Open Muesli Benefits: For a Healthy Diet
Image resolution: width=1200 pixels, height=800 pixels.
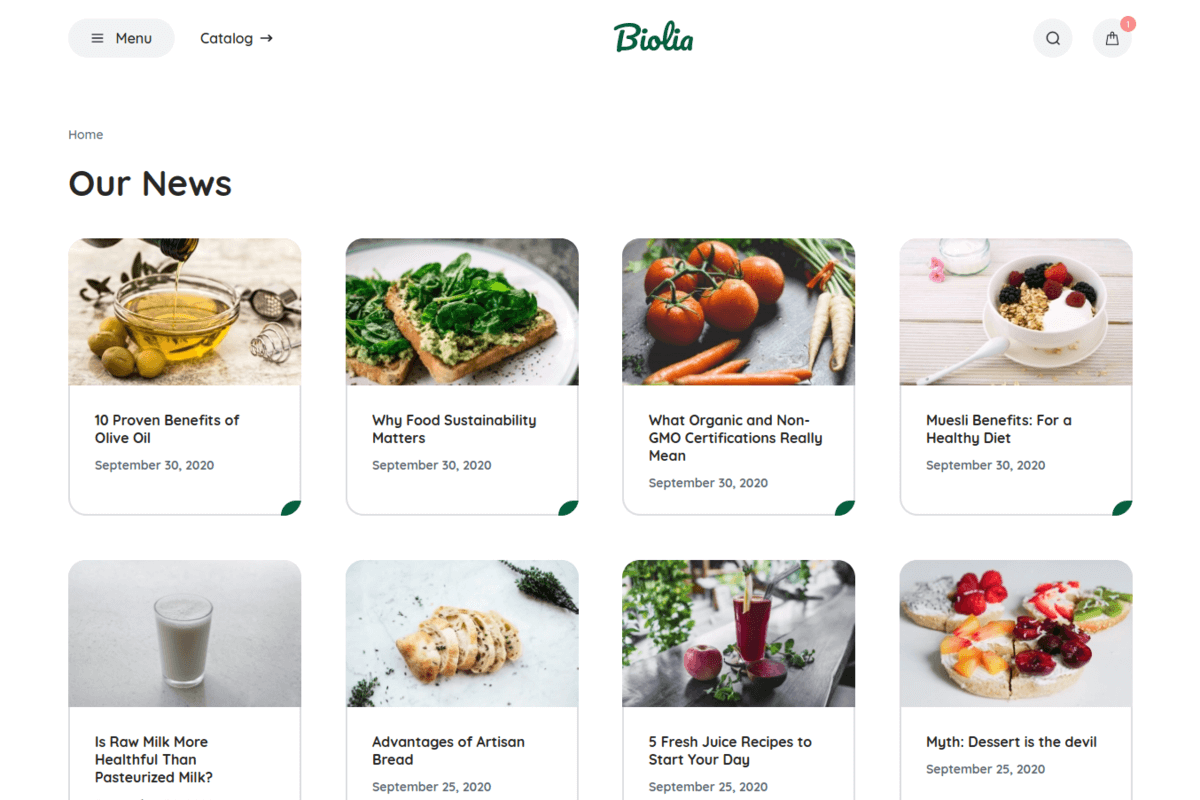(999, 429)
